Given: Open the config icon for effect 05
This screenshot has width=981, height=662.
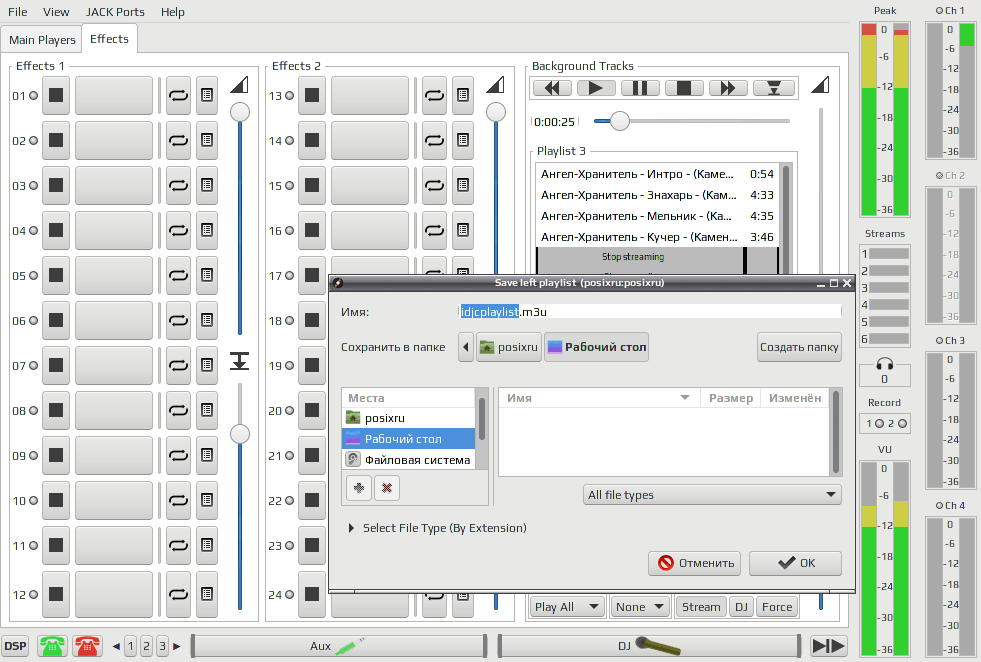Looking at the screenshot, I should (x=207, y=275).
